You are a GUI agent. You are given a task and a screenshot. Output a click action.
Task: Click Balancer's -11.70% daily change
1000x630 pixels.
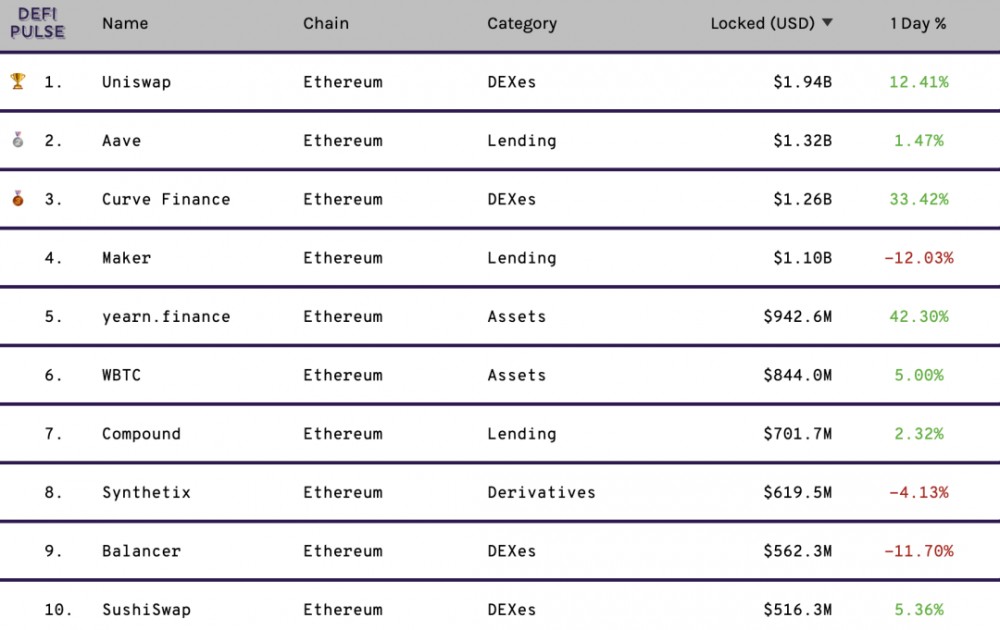coord(918,551)
